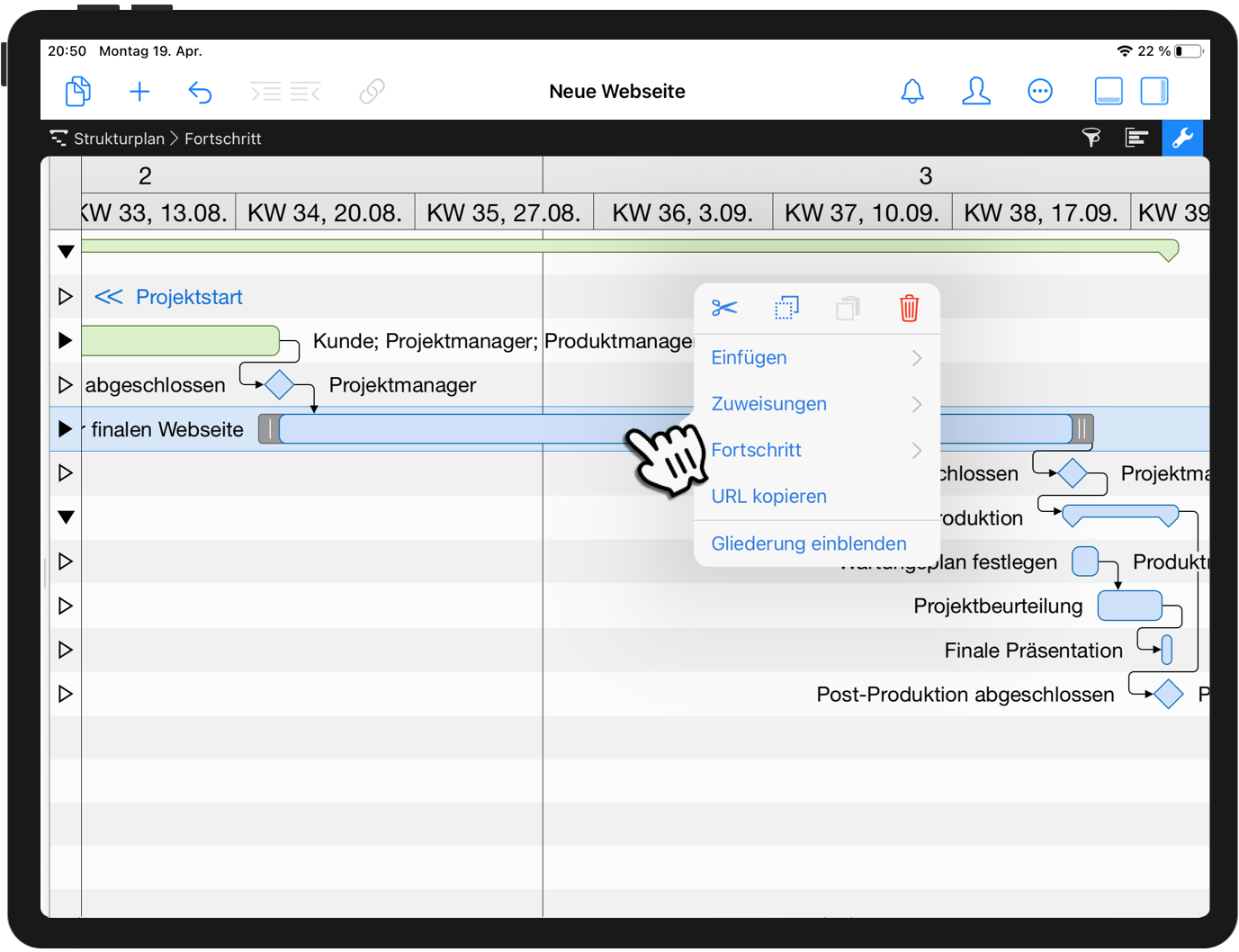Open the notifications bell icon

912,91
